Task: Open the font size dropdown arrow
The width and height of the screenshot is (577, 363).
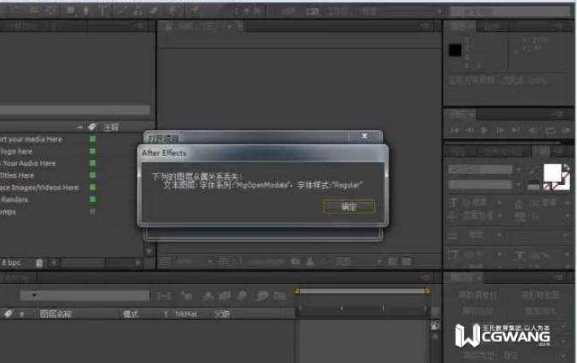Action: coord(499,202)
